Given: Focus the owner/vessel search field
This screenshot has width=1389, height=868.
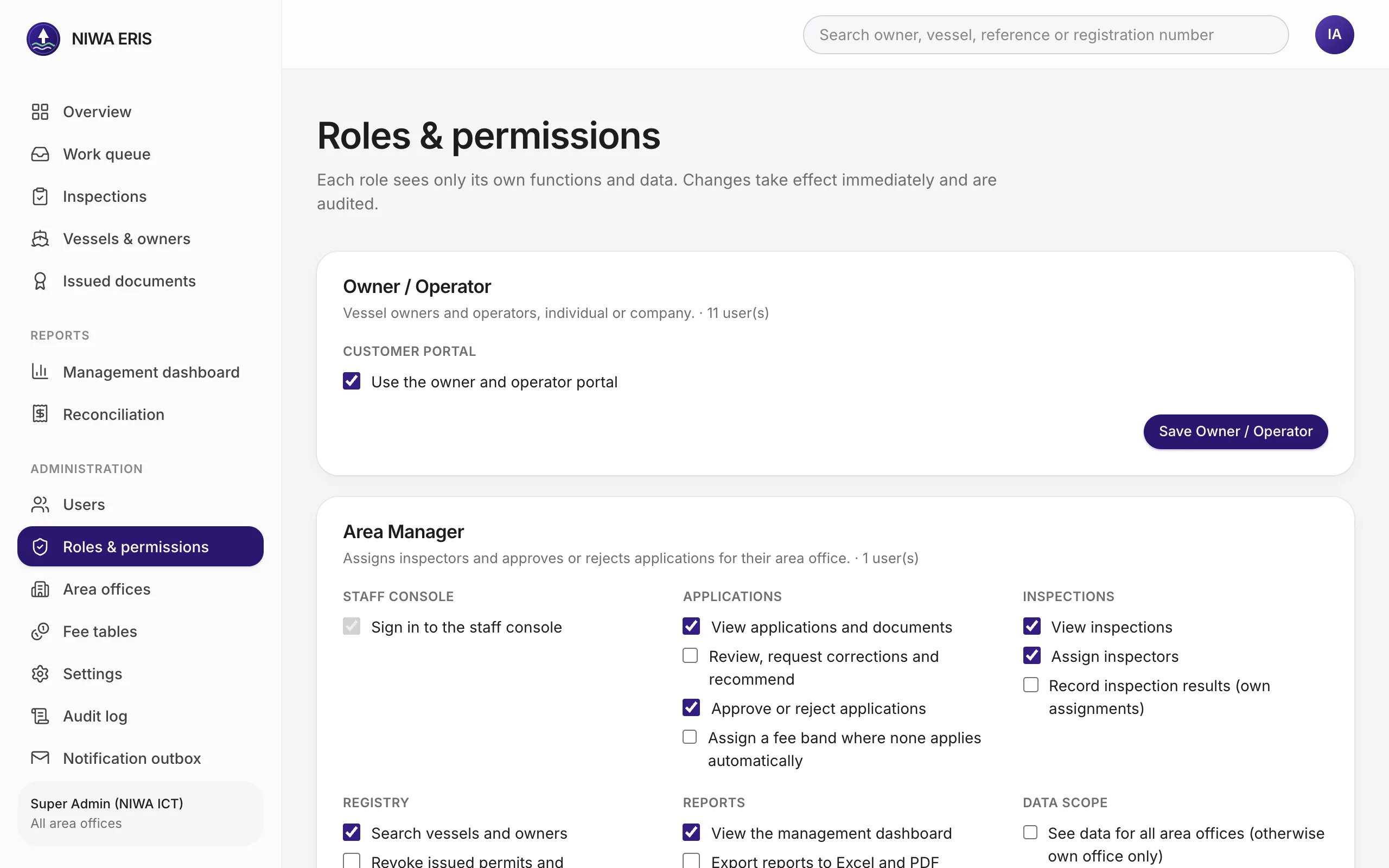Looking at the screenshot, I should pyautogui.click(x=1045, y=34).
